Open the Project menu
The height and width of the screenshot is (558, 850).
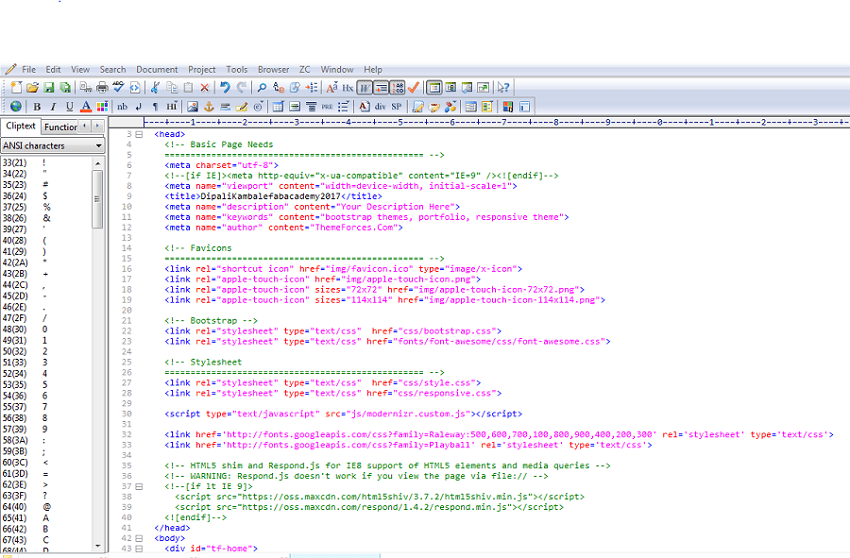(x=202, y=69)
